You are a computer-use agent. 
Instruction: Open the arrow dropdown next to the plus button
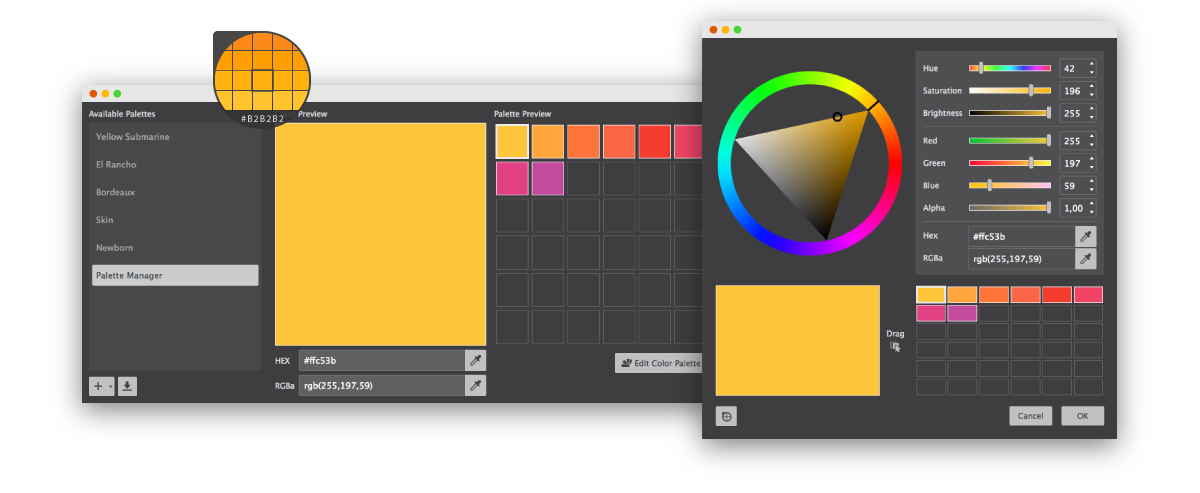tap(110, 386)
